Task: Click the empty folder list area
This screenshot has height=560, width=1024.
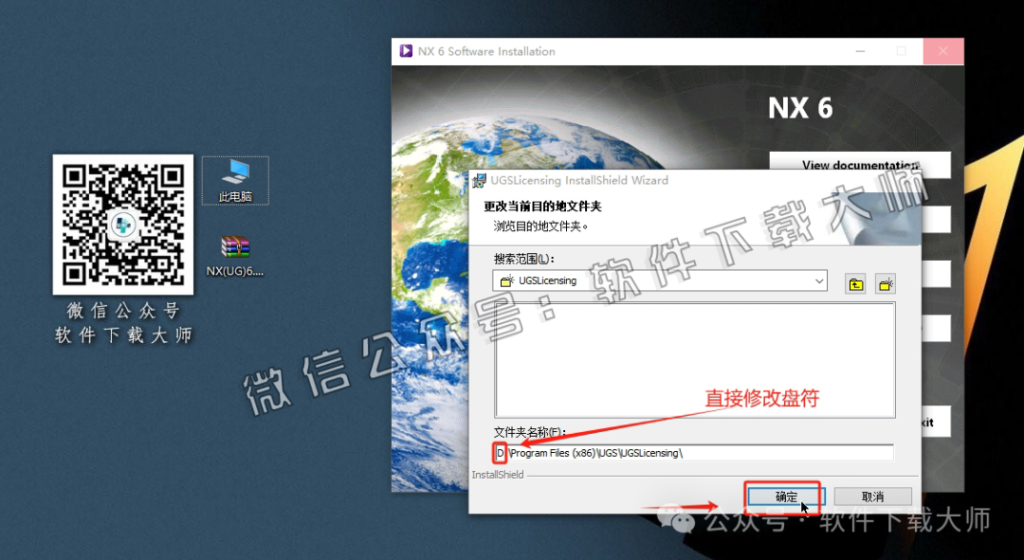Action: pos(695,360)
